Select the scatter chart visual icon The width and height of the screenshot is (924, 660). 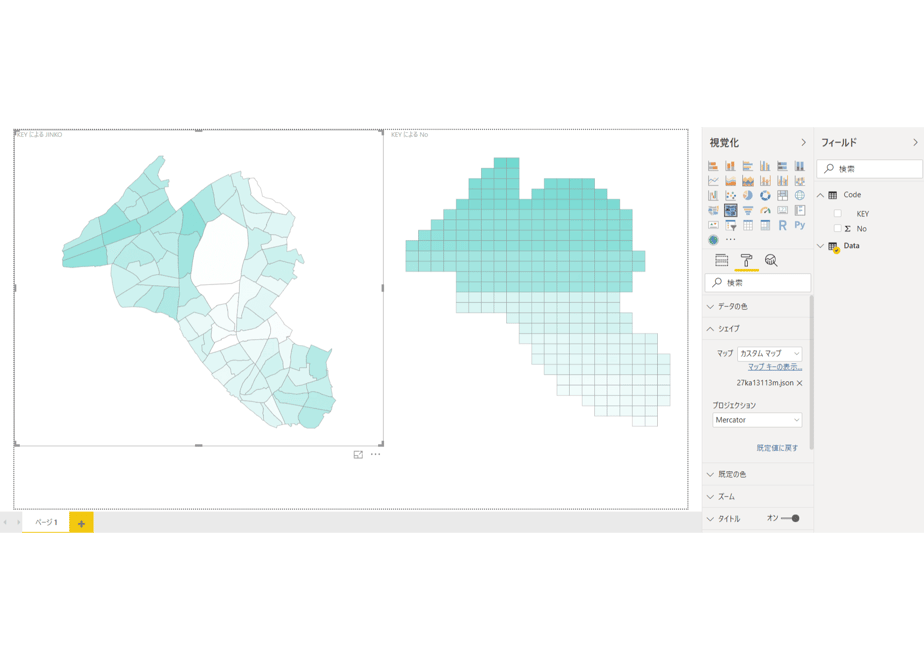tap(731, 195)
